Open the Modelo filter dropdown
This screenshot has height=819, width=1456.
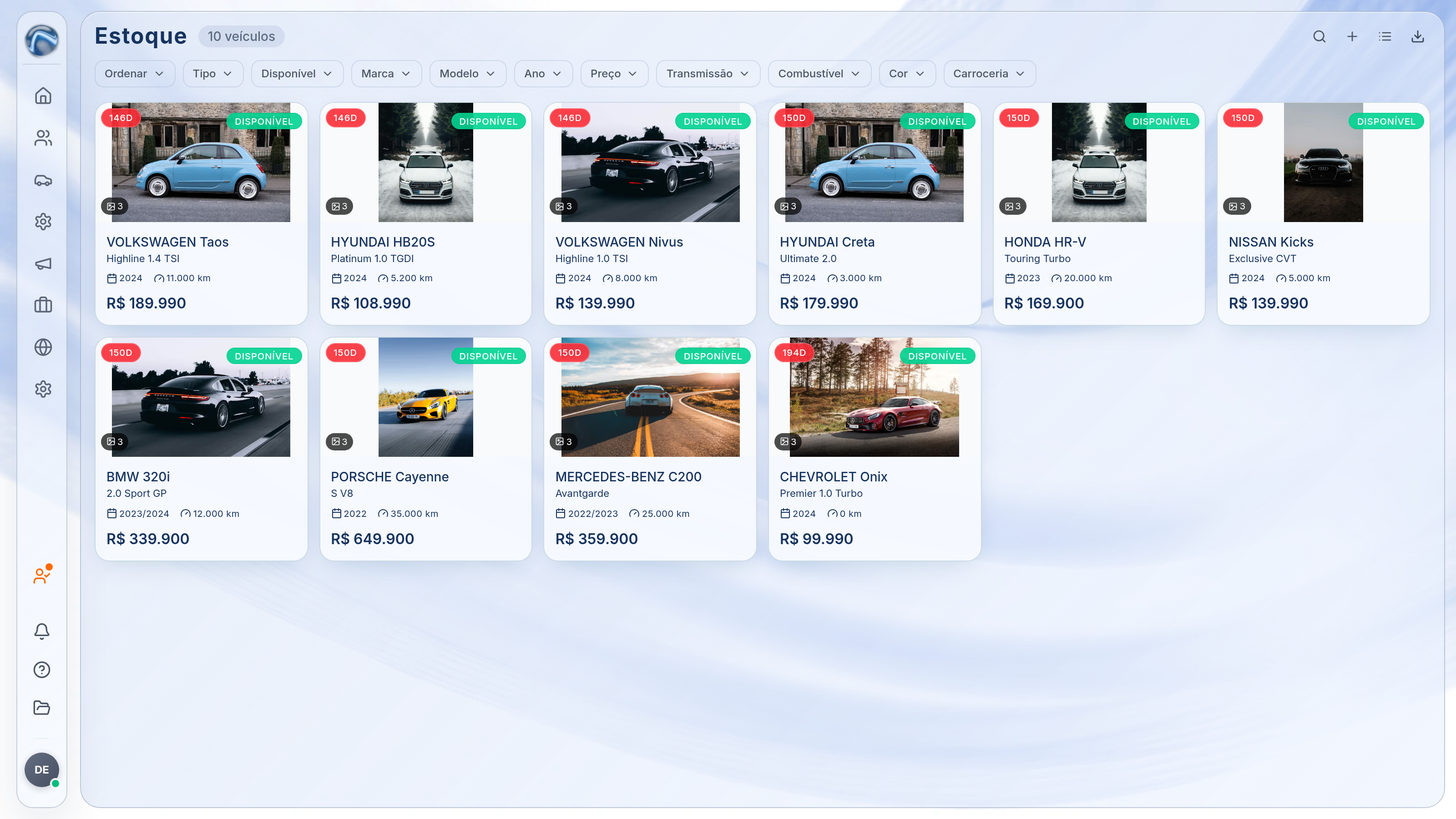pos(468,73)
